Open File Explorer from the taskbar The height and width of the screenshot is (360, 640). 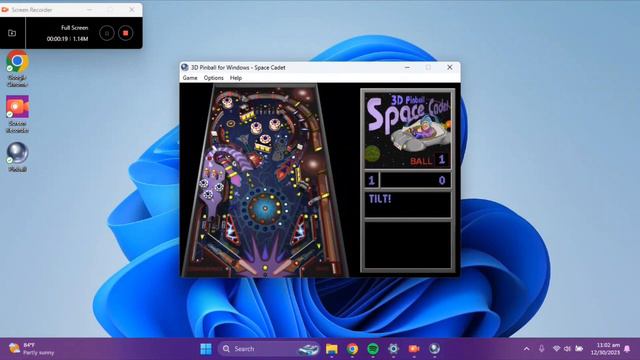click(332, 349)
